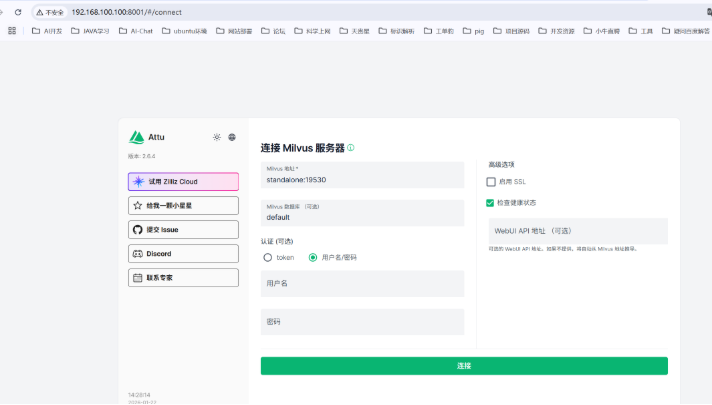This screenshot has height=405, width=712.
Task: Choose the username/password radio option
Action: 313,257
